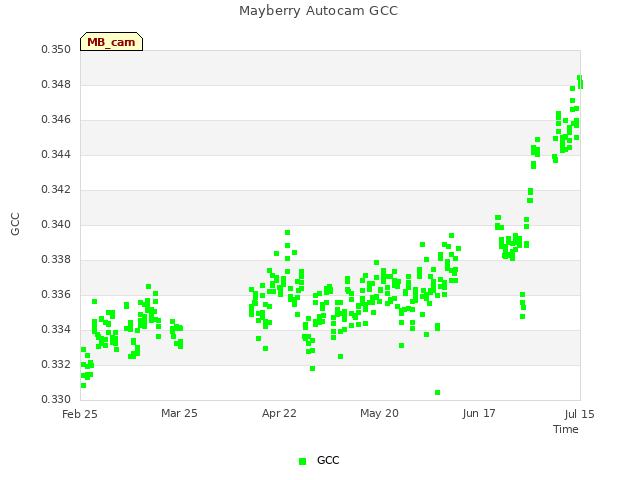Click the Jun 17 date label
640x480 pixels.
point(479,413)
